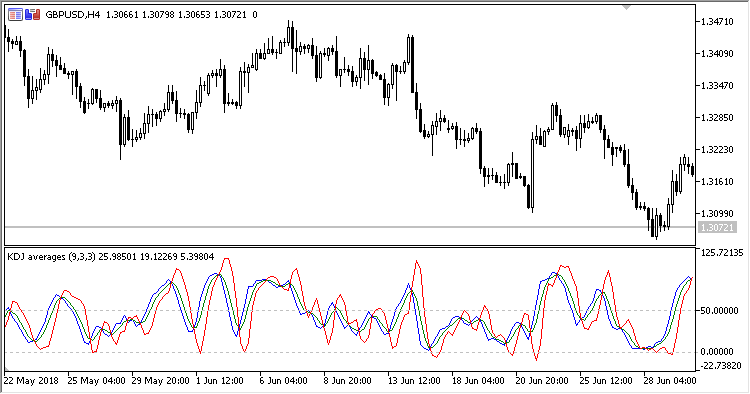This screenshot has width=750, height=394.
Task: Click the 28 Jun 04:00 time label
Action: point(670,381)
